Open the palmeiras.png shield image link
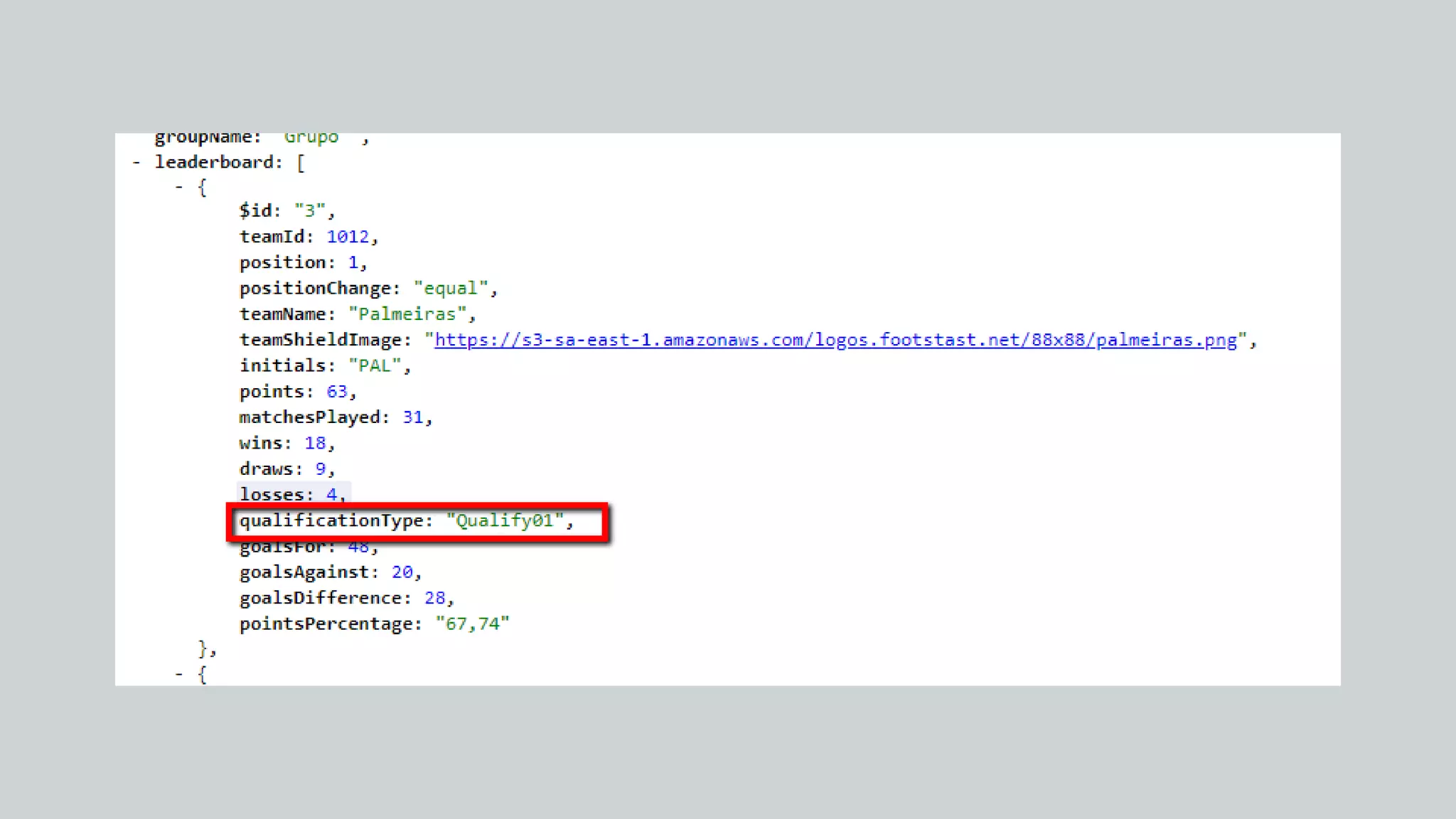1456x819 pixels. [x=835, y=340]
